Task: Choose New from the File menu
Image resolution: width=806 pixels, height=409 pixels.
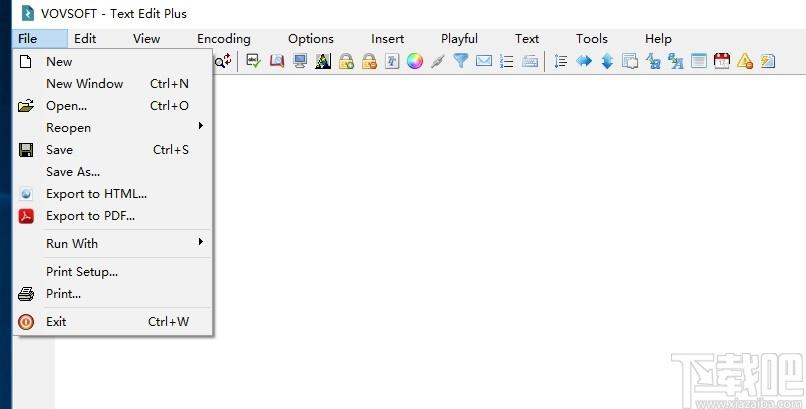Action: tap(112, 62)
